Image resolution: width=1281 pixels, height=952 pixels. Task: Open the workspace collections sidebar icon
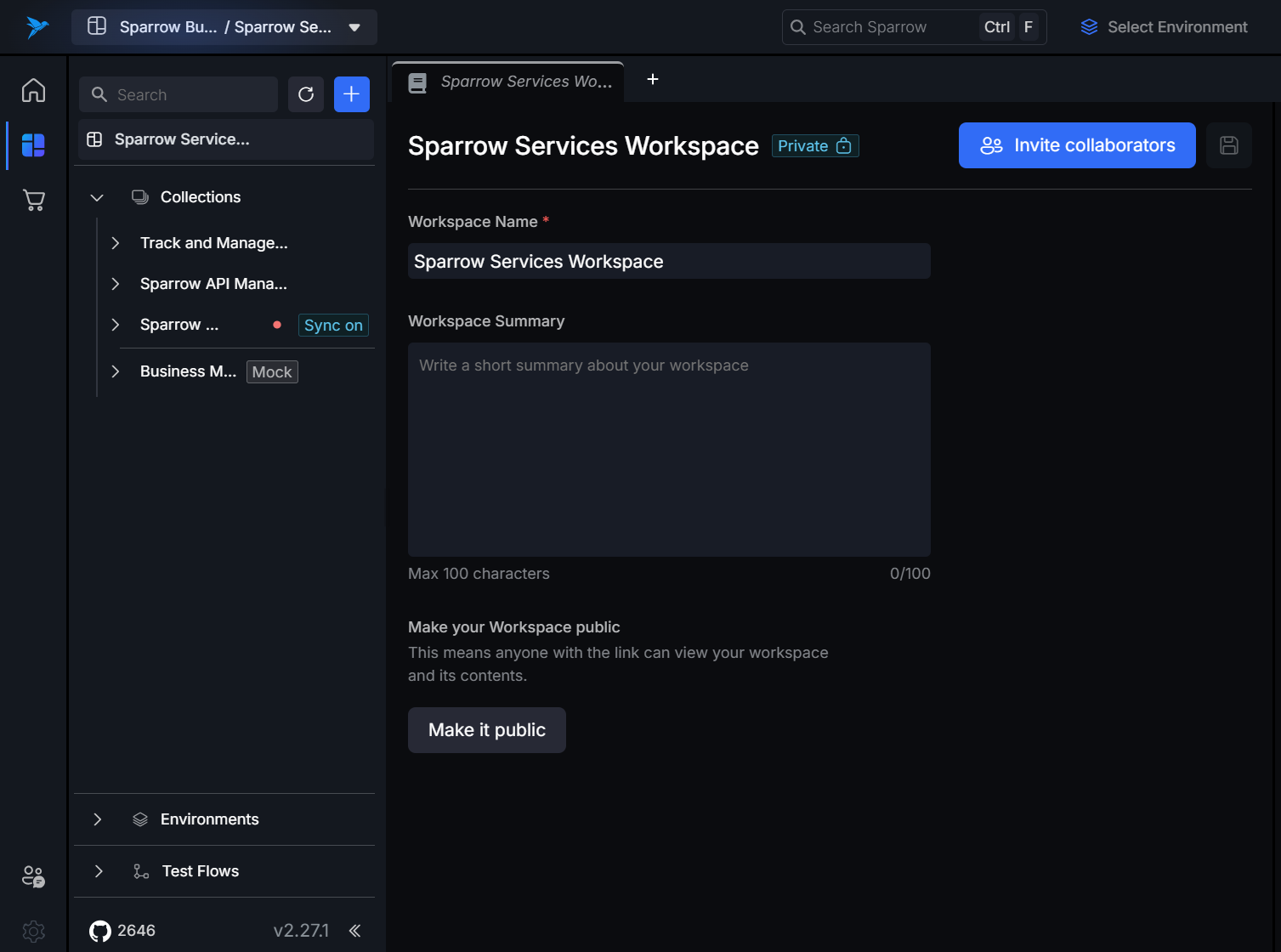coord(33,145)
